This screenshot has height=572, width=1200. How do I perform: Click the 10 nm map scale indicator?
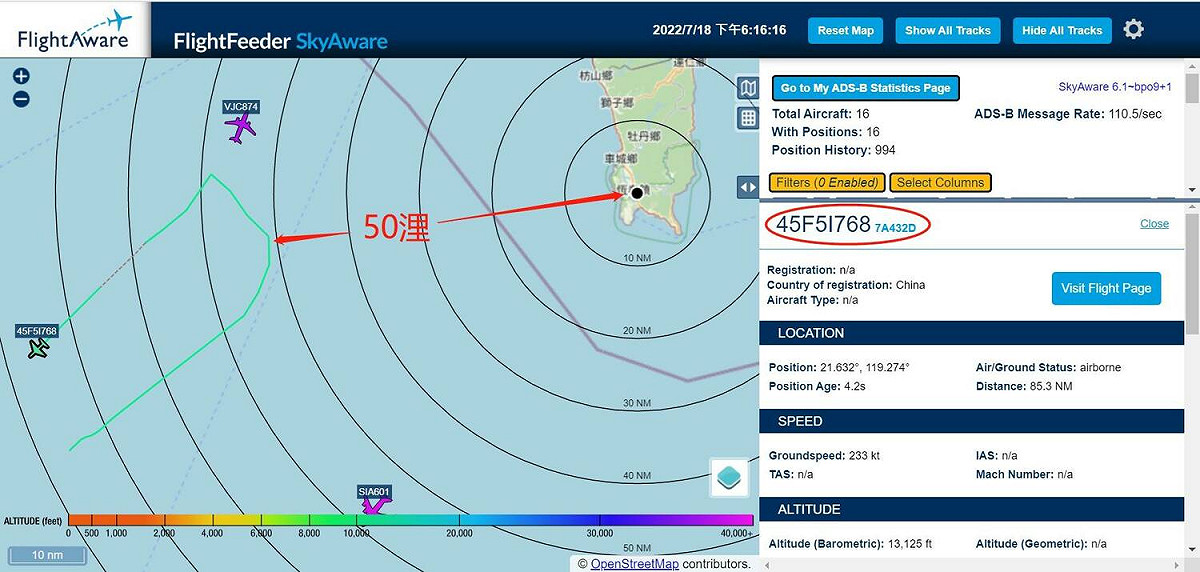click(x=47, y=555)
